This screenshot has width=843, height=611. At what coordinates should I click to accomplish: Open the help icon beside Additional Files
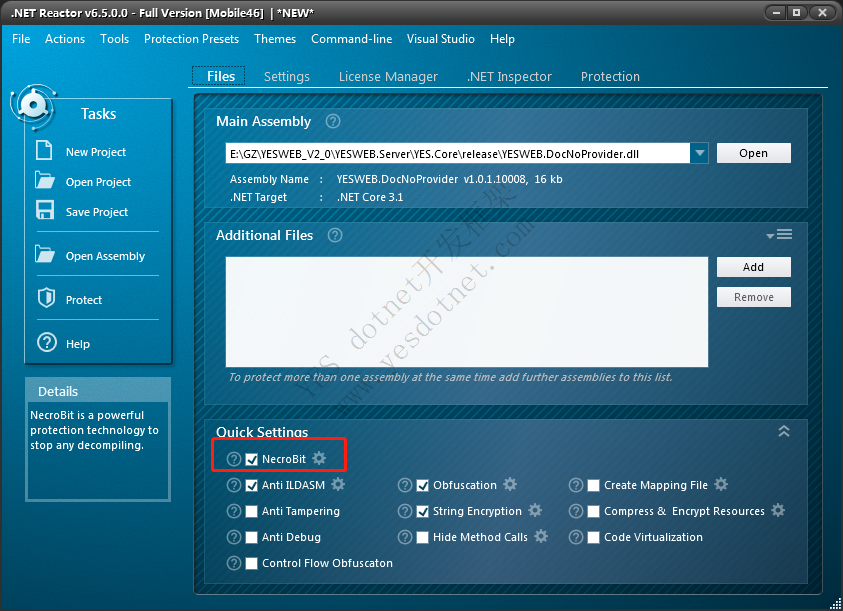335,235
